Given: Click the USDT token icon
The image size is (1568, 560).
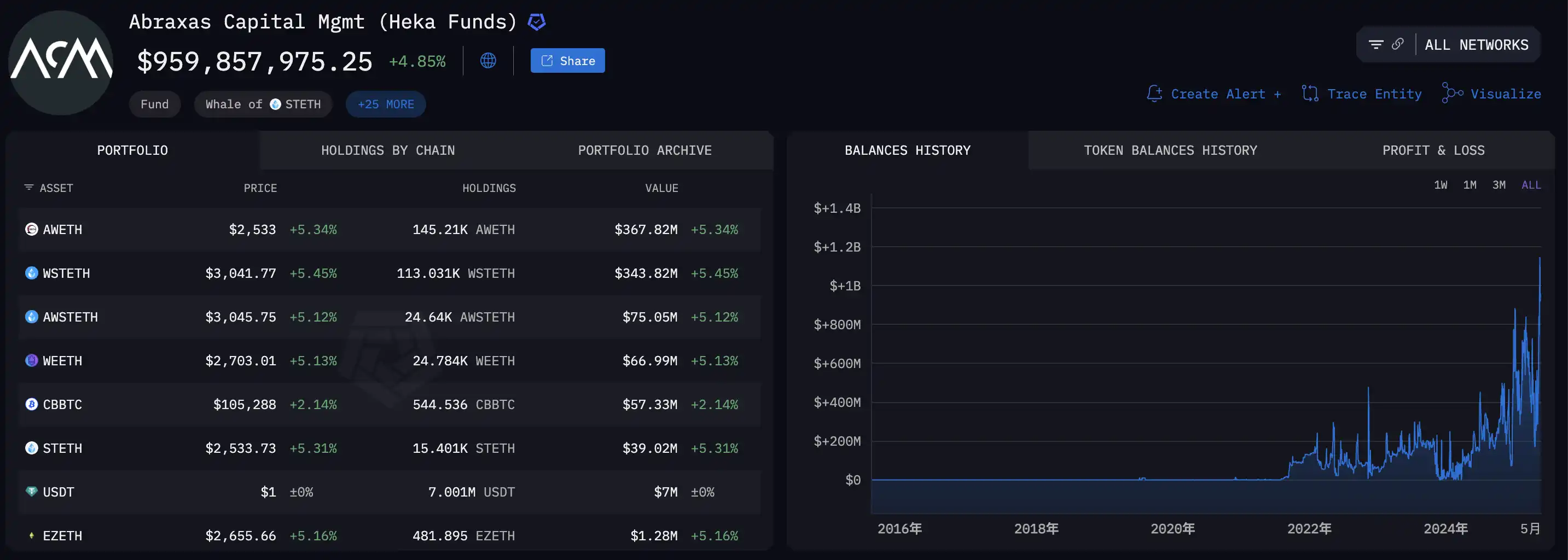Looking at the screenshot, I should point(32,491).
